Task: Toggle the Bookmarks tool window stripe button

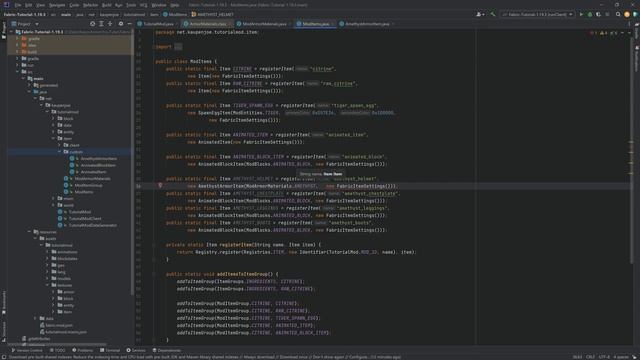Action: (x=4, y=302)
